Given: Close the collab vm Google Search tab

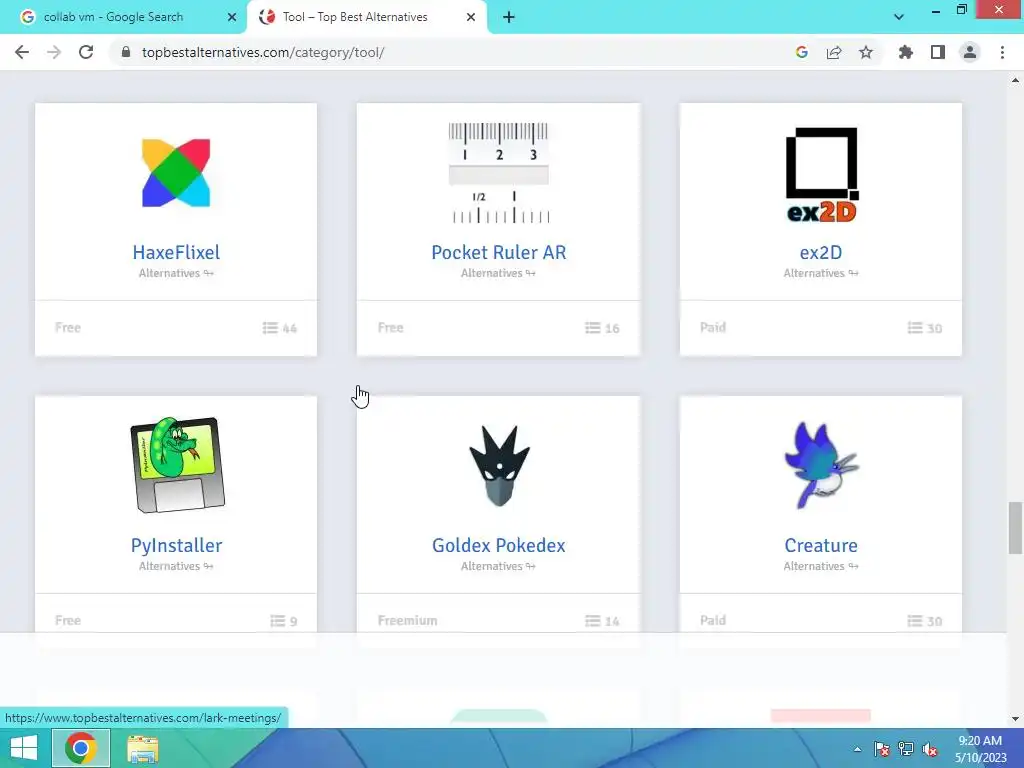Looking at the screenshot, I should [232, 18].
